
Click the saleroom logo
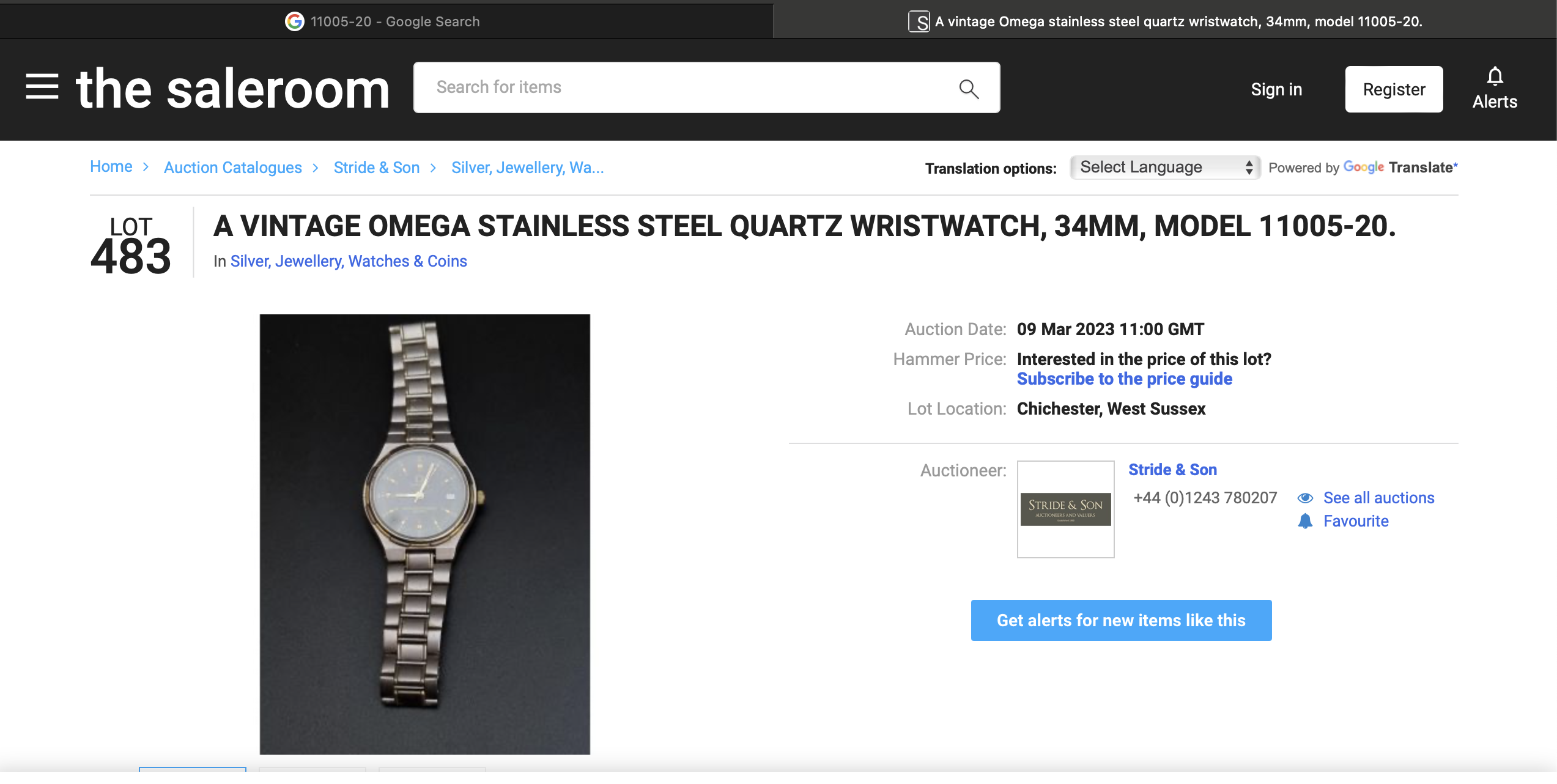(232, 89)
